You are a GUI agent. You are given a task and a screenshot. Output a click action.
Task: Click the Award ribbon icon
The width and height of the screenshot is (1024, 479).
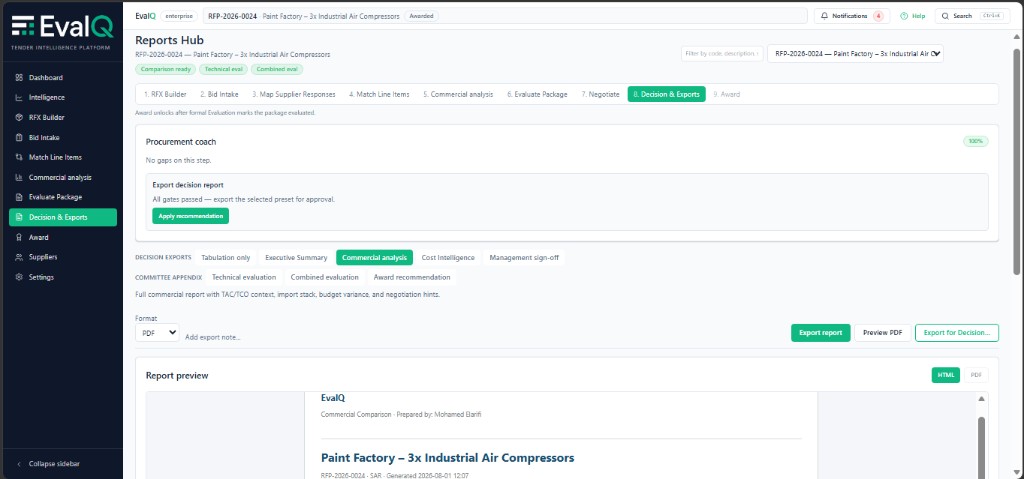pos(19,237)
